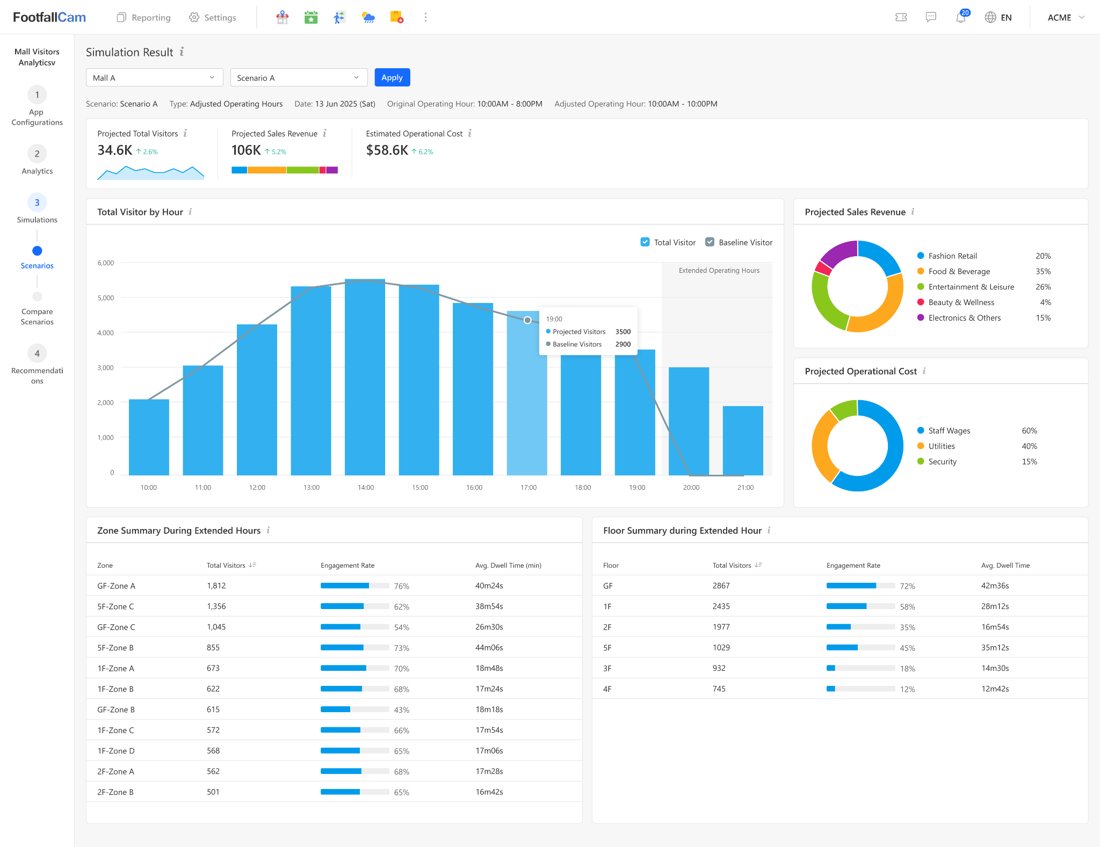The image size is (1100, 847).
Task: Open the store location map icon
Action: click(282, 18)
